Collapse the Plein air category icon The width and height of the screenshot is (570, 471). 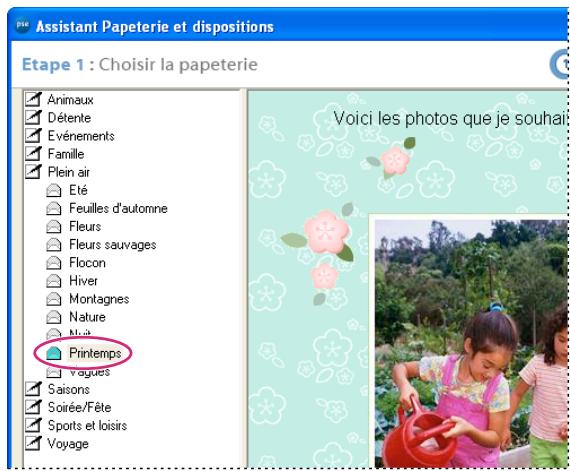pyautogui.click(x=33, y=172)
